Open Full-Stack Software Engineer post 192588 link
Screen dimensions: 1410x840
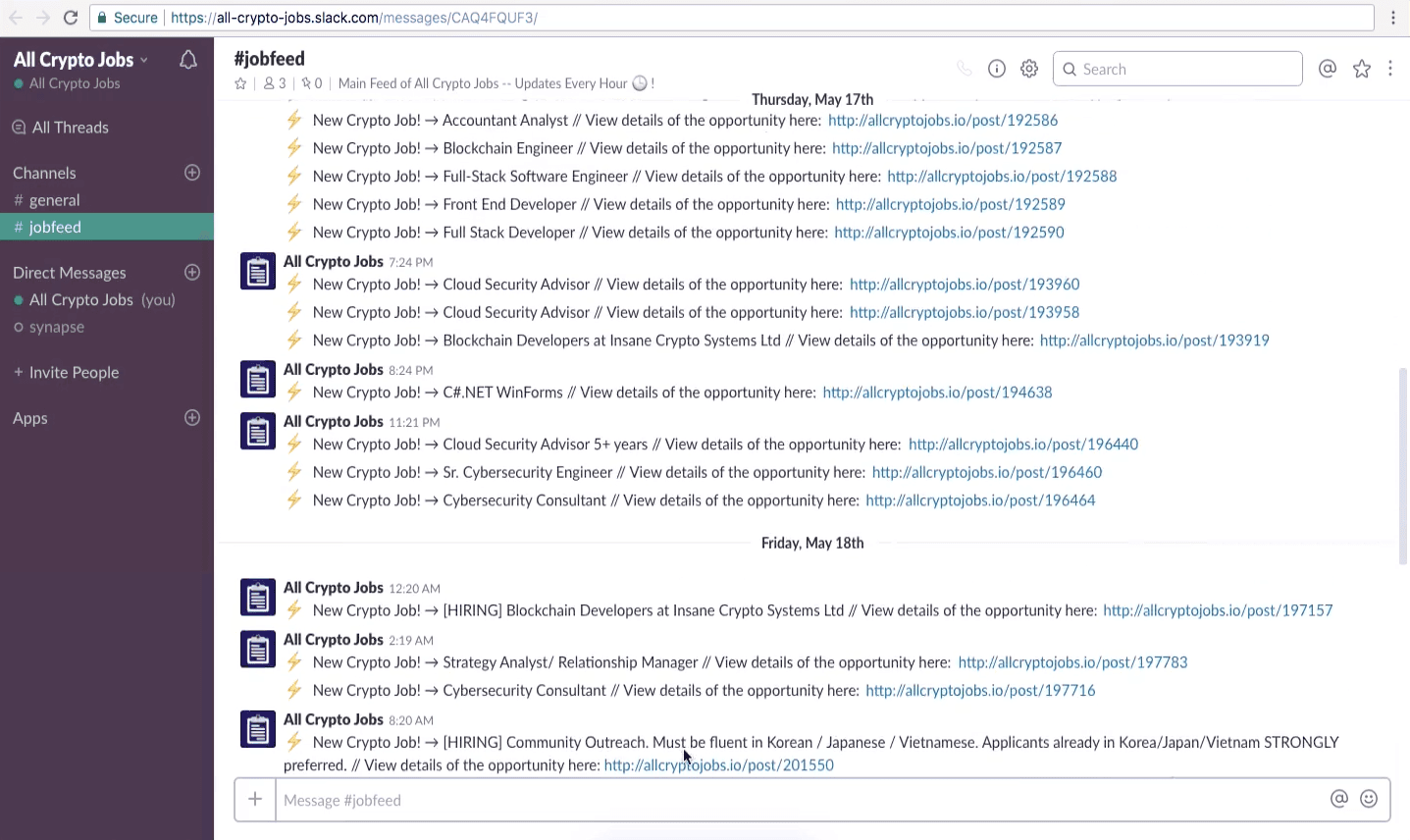coord(1002,177)
